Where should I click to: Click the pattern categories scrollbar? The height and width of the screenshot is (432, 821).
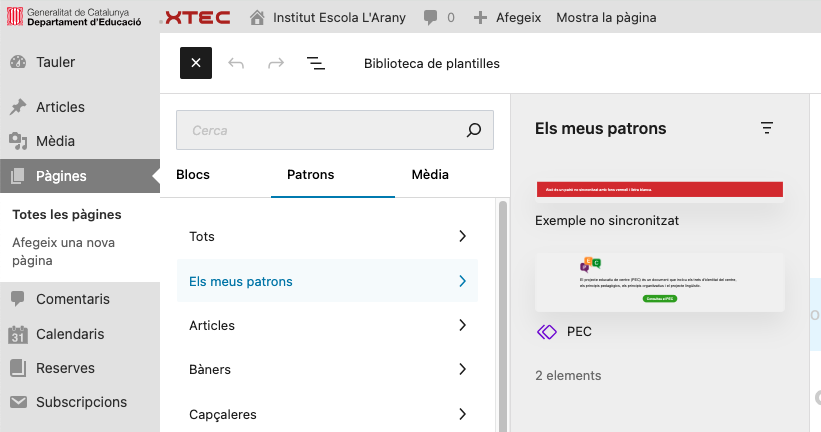pos(503,316)
